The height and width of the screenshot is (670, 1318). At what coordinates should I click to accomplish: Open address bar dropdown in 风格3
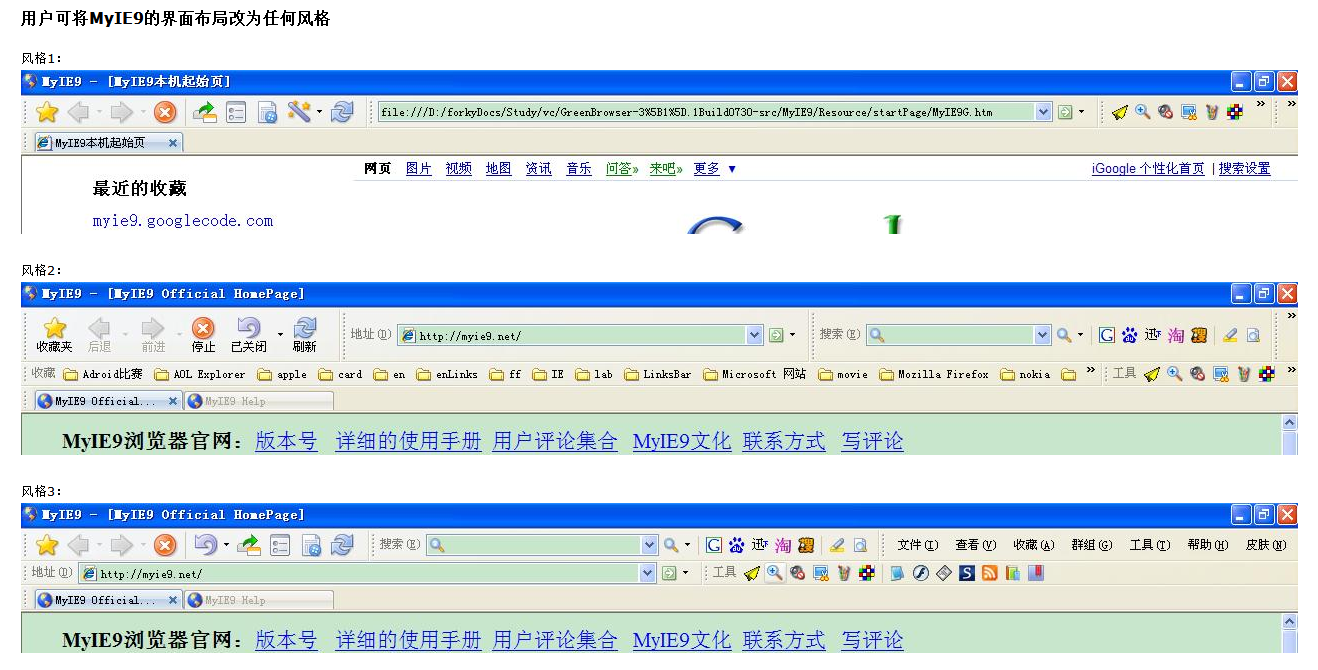point(648,573)
